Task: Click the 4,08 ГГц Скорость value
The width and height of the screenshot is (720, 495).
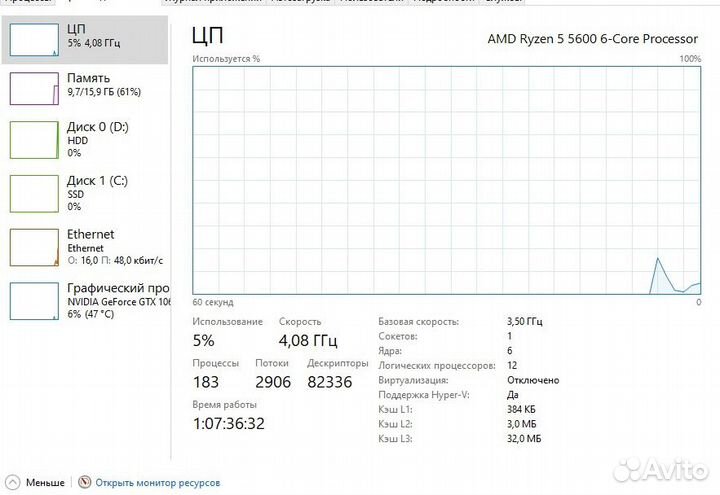Action: click(x=308, y=341)
